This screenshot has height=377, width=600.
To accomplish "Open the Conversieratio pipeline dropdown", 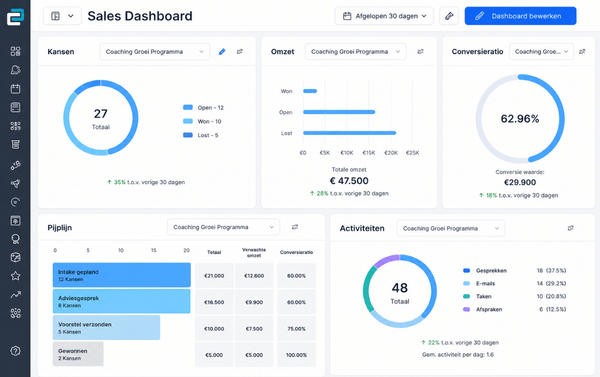I will tap(541, 52).
